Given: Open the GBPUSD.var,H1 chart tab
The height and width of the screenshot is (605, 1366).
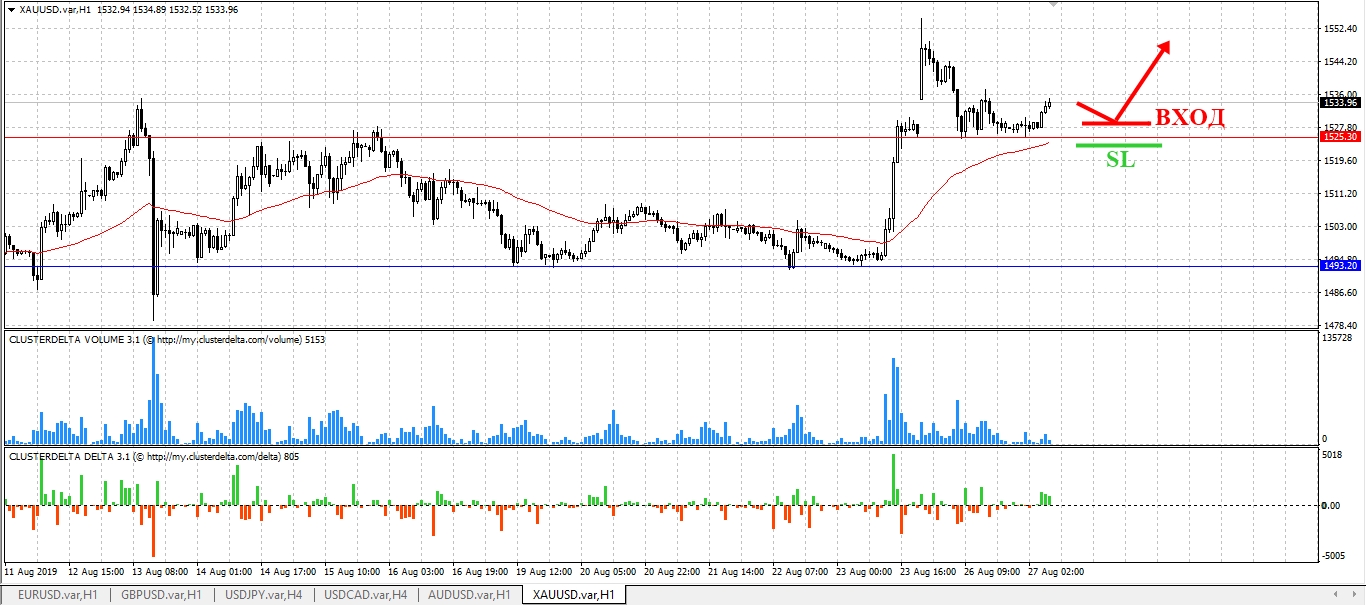Looking at the screenshot, I should tap(160, 595).
